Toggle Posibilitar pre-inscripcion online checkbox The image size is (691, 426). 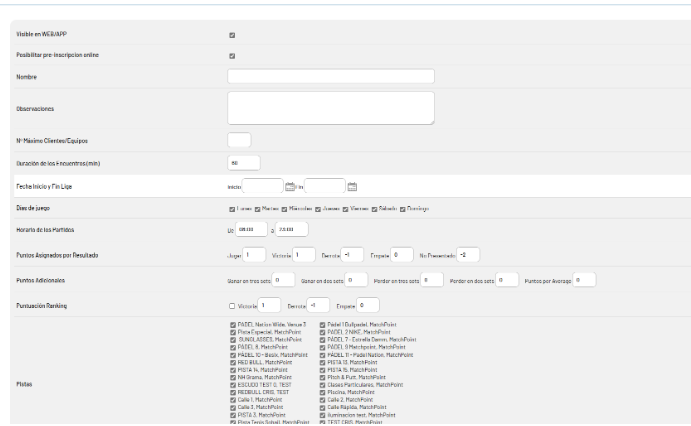[x=232, y=56]
